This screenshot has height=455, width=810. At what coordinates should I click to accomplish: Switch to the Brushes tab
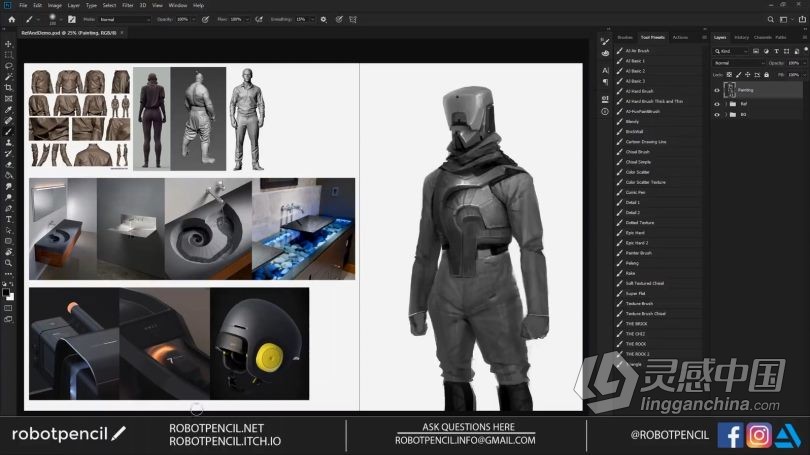pyautogui.click(x=625, y=37)
